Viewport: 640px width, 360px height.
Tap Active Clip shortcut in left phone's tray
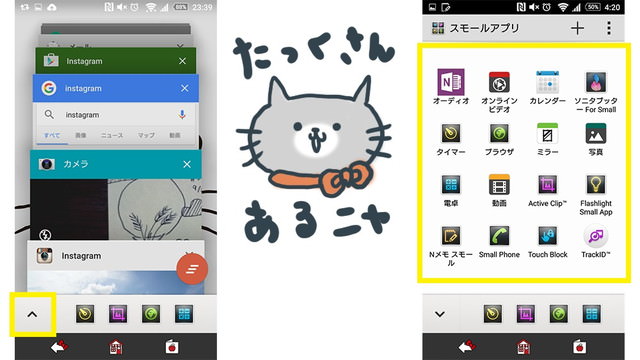pos(118,314)
